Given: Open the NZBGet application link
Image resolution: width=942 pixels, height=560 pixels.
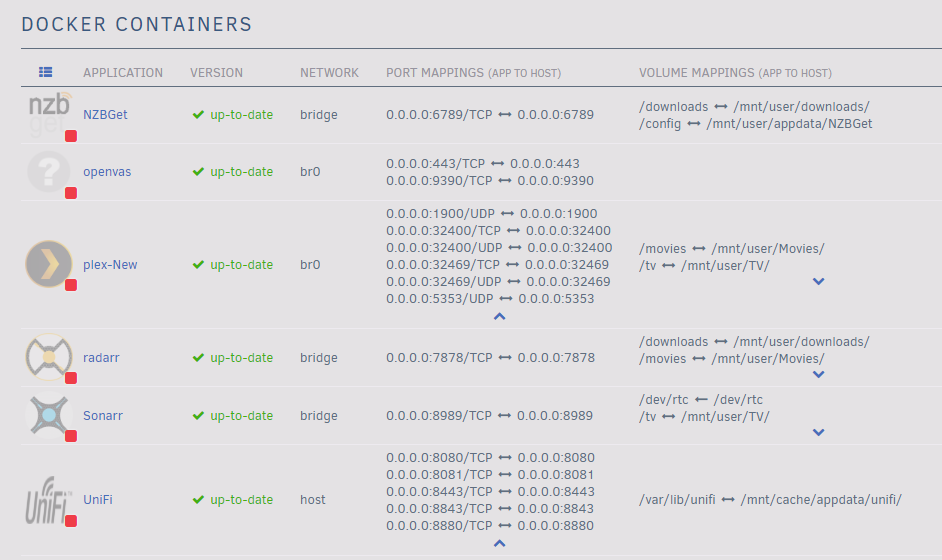Looking at the screenshot, I should [105, 114].
